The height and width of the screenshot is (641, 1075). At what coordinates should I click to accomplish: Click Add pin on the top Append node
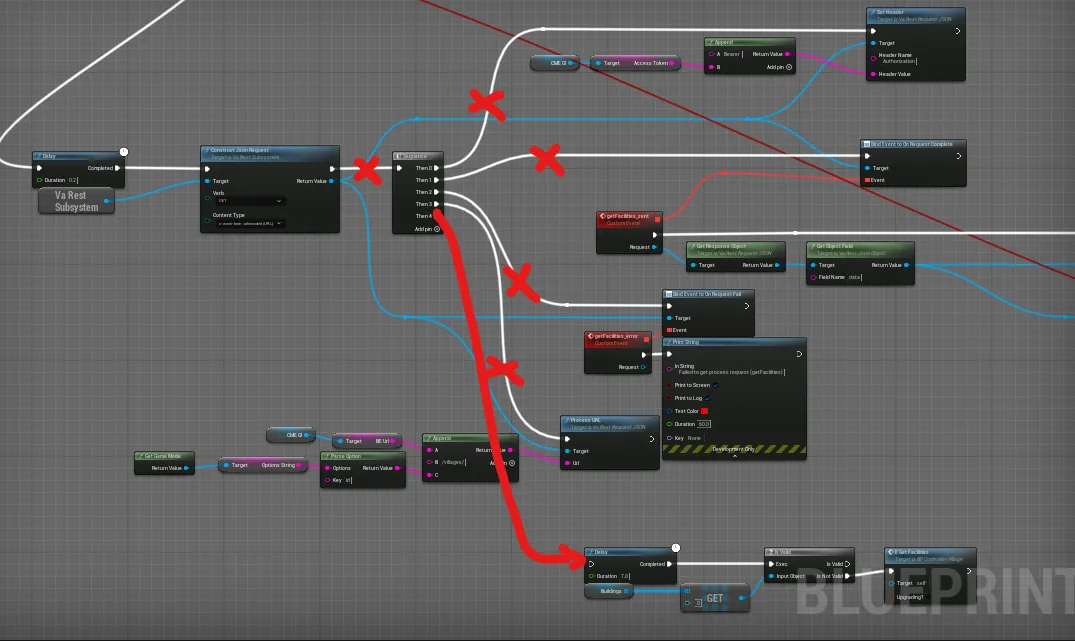(789, 67)
